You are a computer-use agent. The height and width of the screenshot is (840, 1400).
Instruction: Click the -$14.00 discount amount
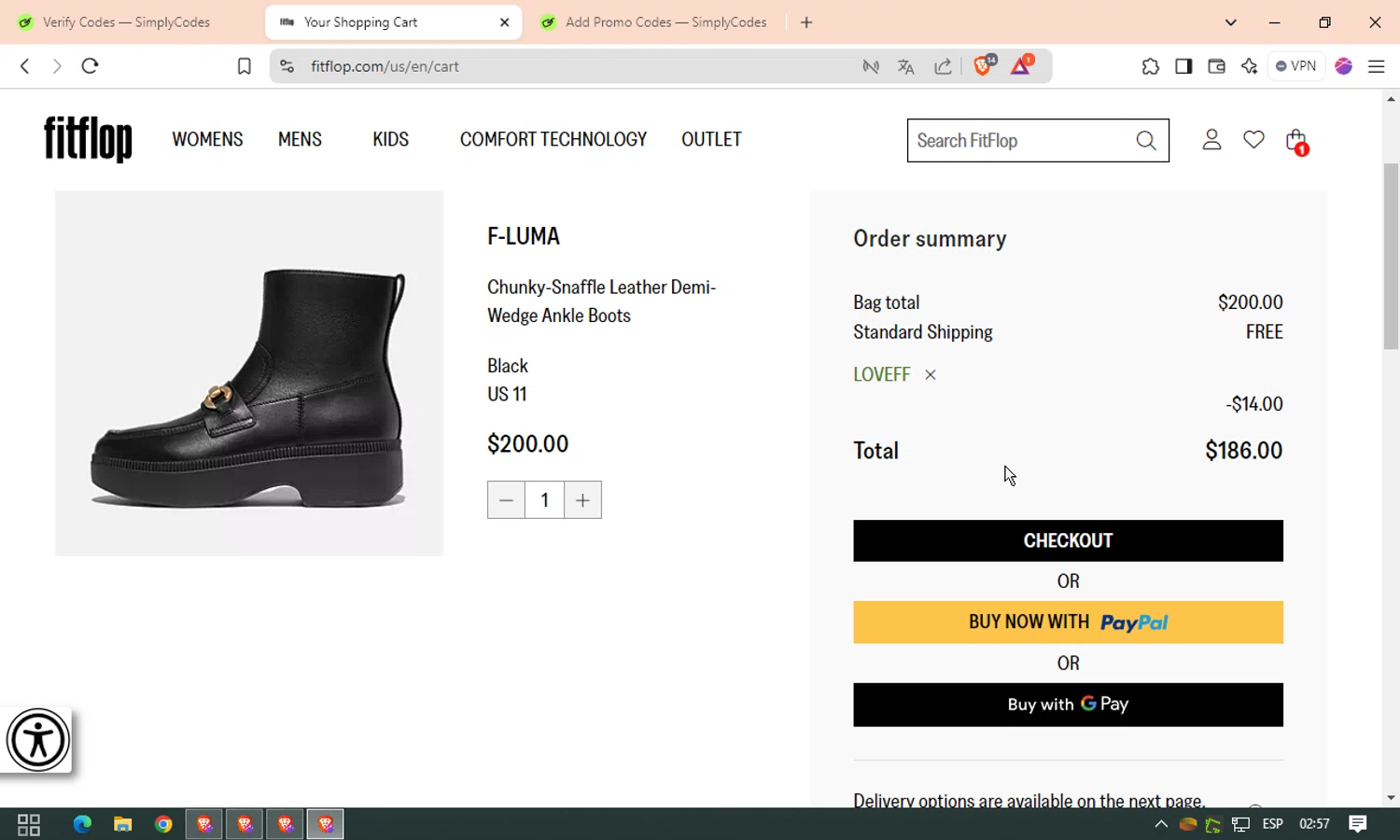(x=1254, y=404)
